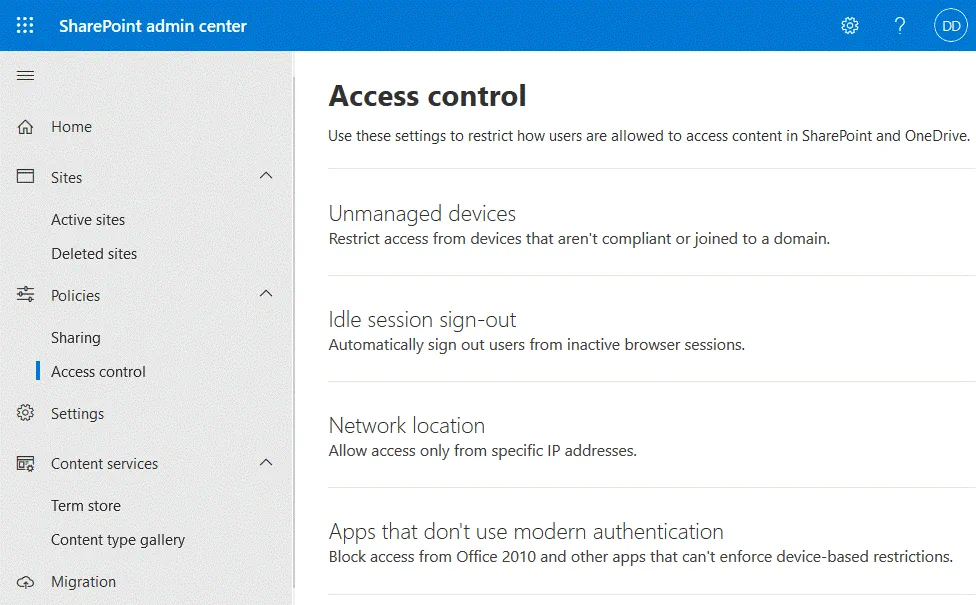Collapse the navigation with the hamburger icon
Image resolution: width=976 pixels, height=605 pixels.
coord(25,75)
